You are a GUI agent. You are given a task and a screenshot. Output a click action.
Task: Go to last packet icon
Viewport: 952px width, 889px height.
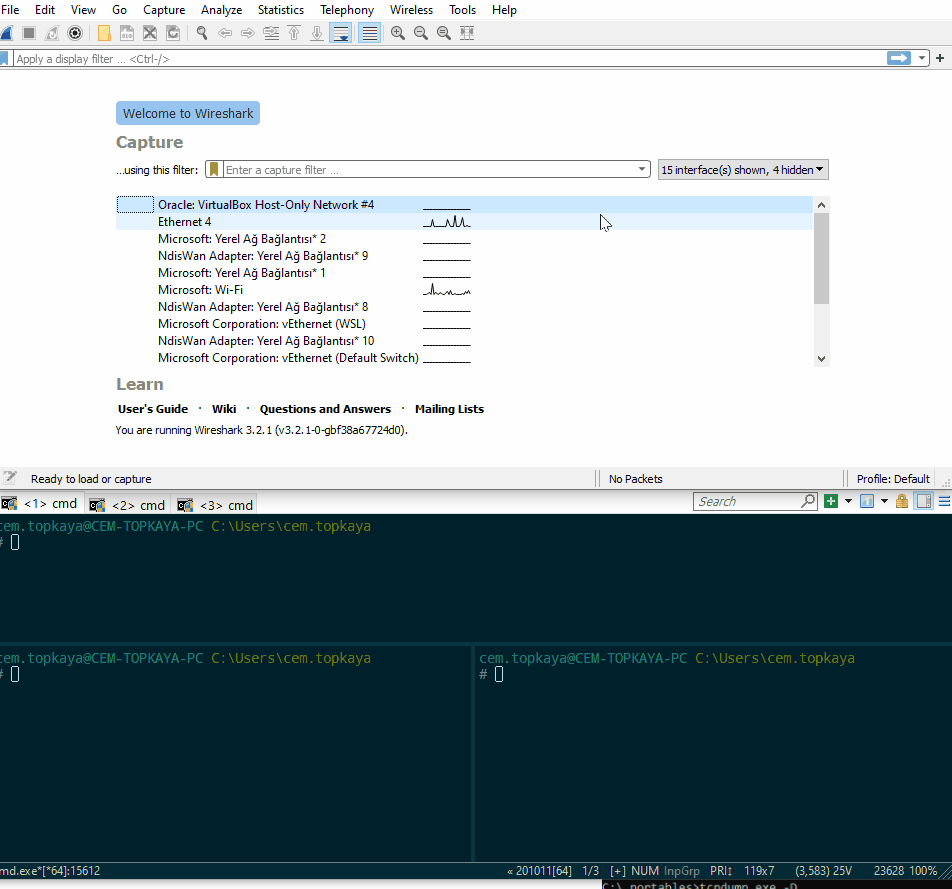[x=317, y=33]
